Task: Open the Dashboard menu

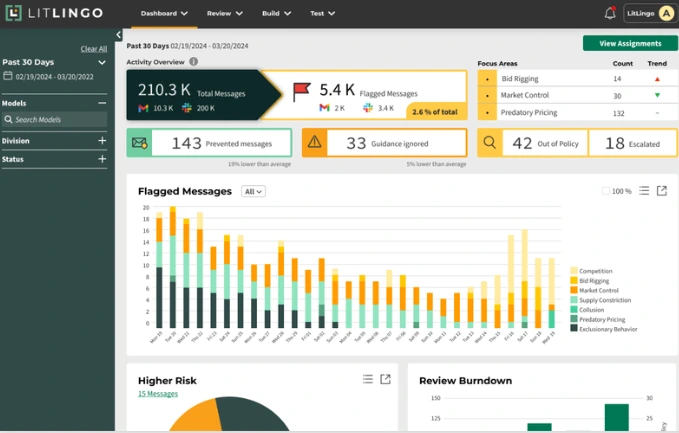Action: 164,13
